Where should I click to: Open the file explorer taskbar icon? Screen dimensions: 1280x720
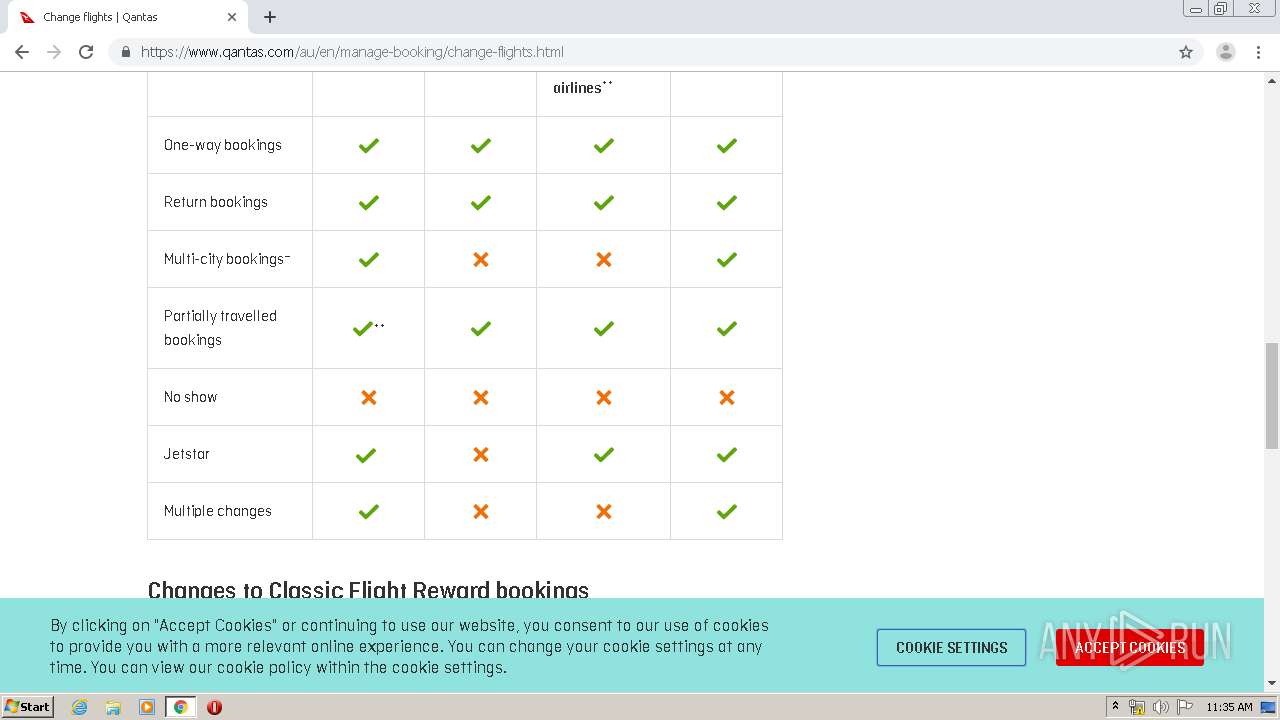tap(113, 707)
